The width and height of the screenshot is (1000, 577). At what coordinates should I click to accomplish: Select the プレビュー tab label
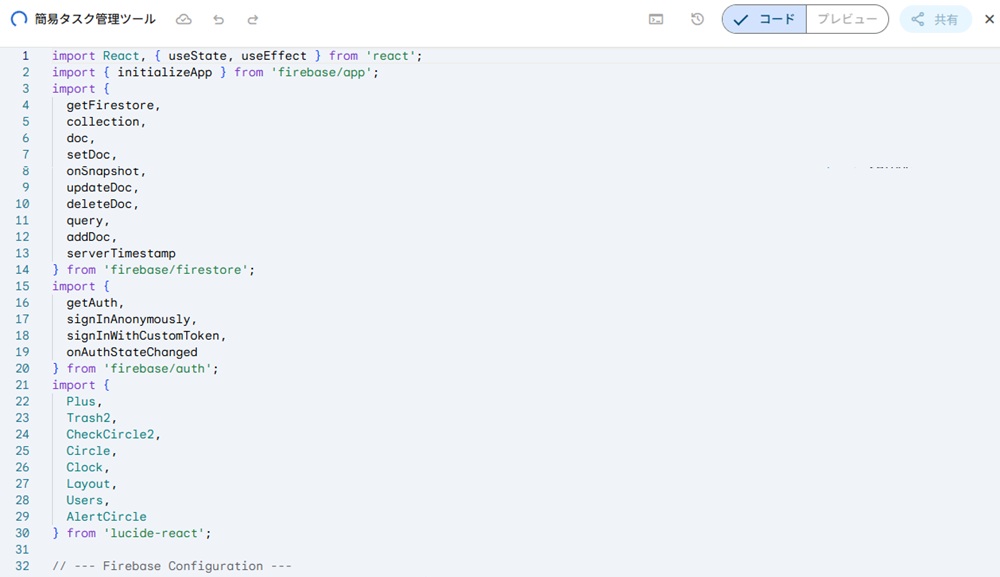tap(850, 18)
